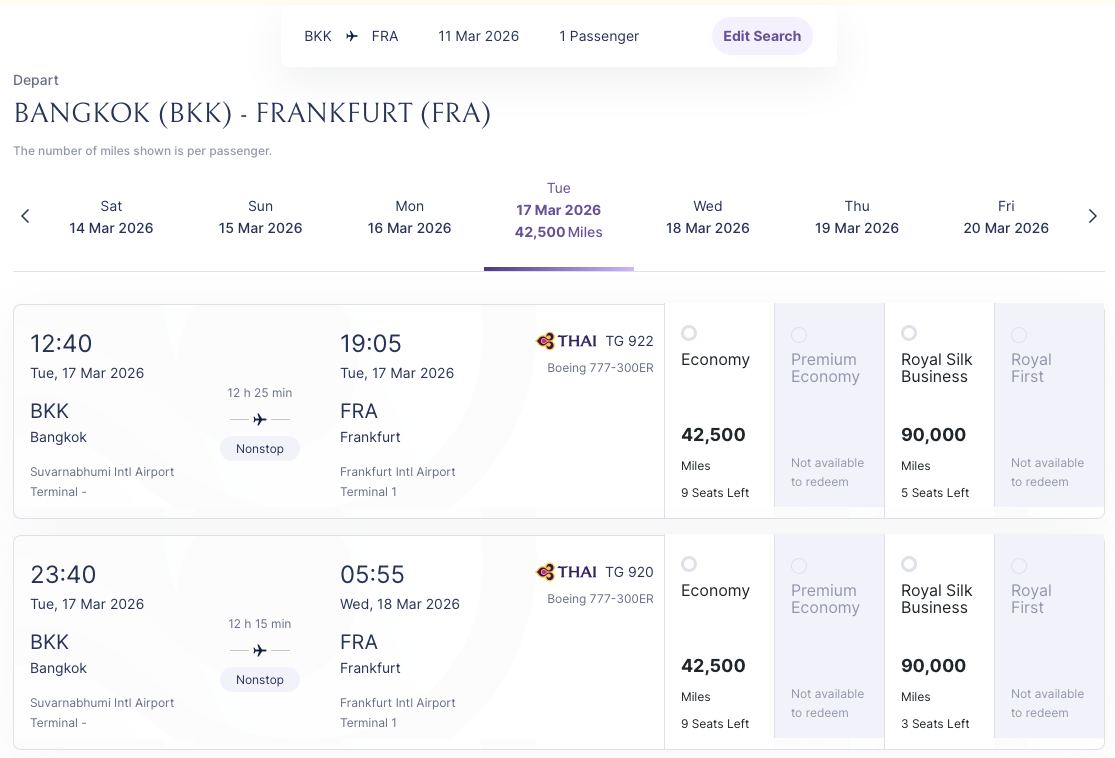Click disabled Premium Economy radio for TG 920
This screenshot has width=1115, height=758.
pyautogui.click(x=799, y=566)
